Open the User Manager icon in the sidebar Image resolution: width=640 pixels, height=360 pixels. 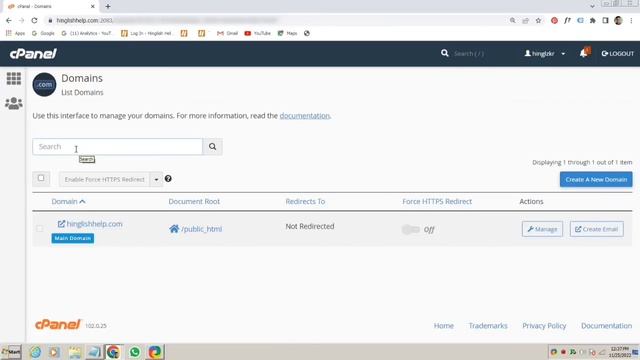[x=13, y=103]
